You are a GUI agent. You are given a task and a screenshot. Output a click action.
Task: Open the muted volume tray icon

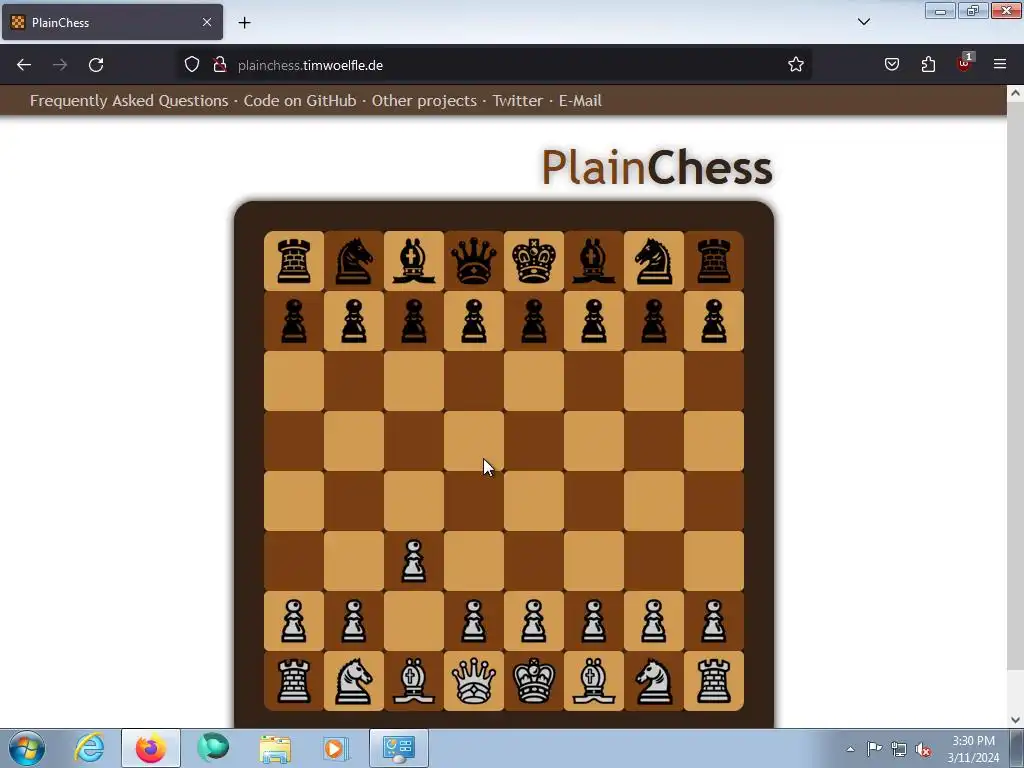(923, 749)
